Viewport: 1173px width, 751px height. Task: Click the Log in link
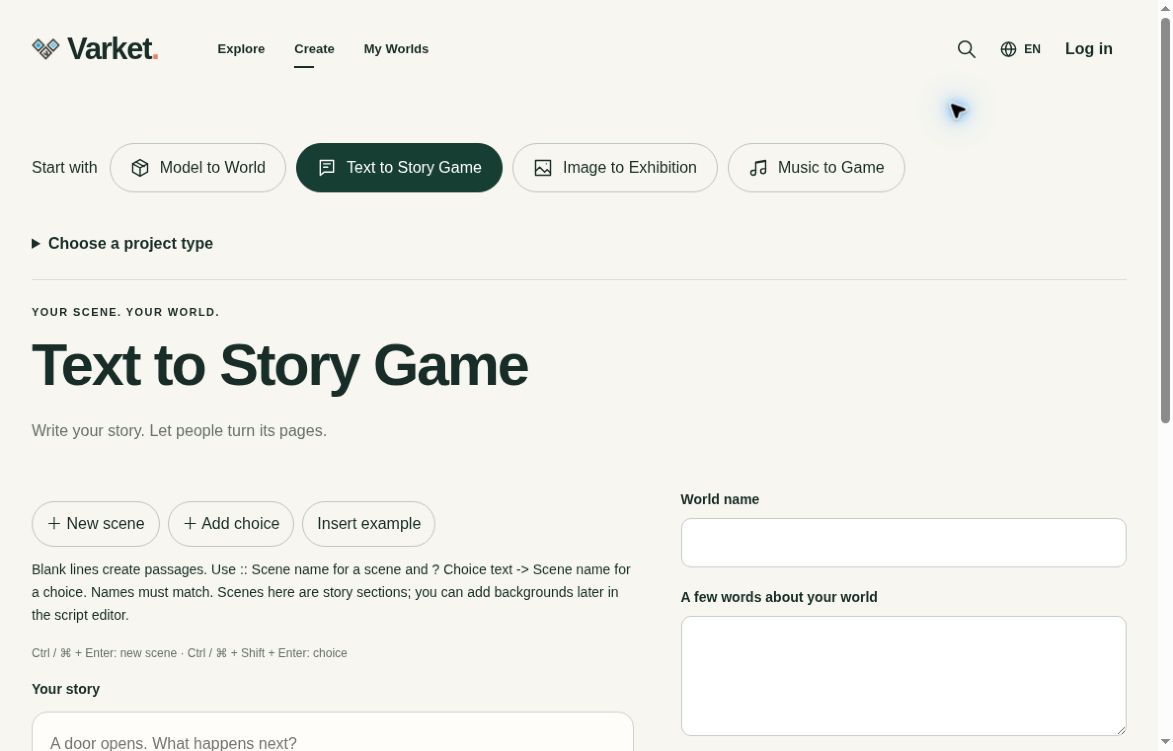(x=1088, y=49)
